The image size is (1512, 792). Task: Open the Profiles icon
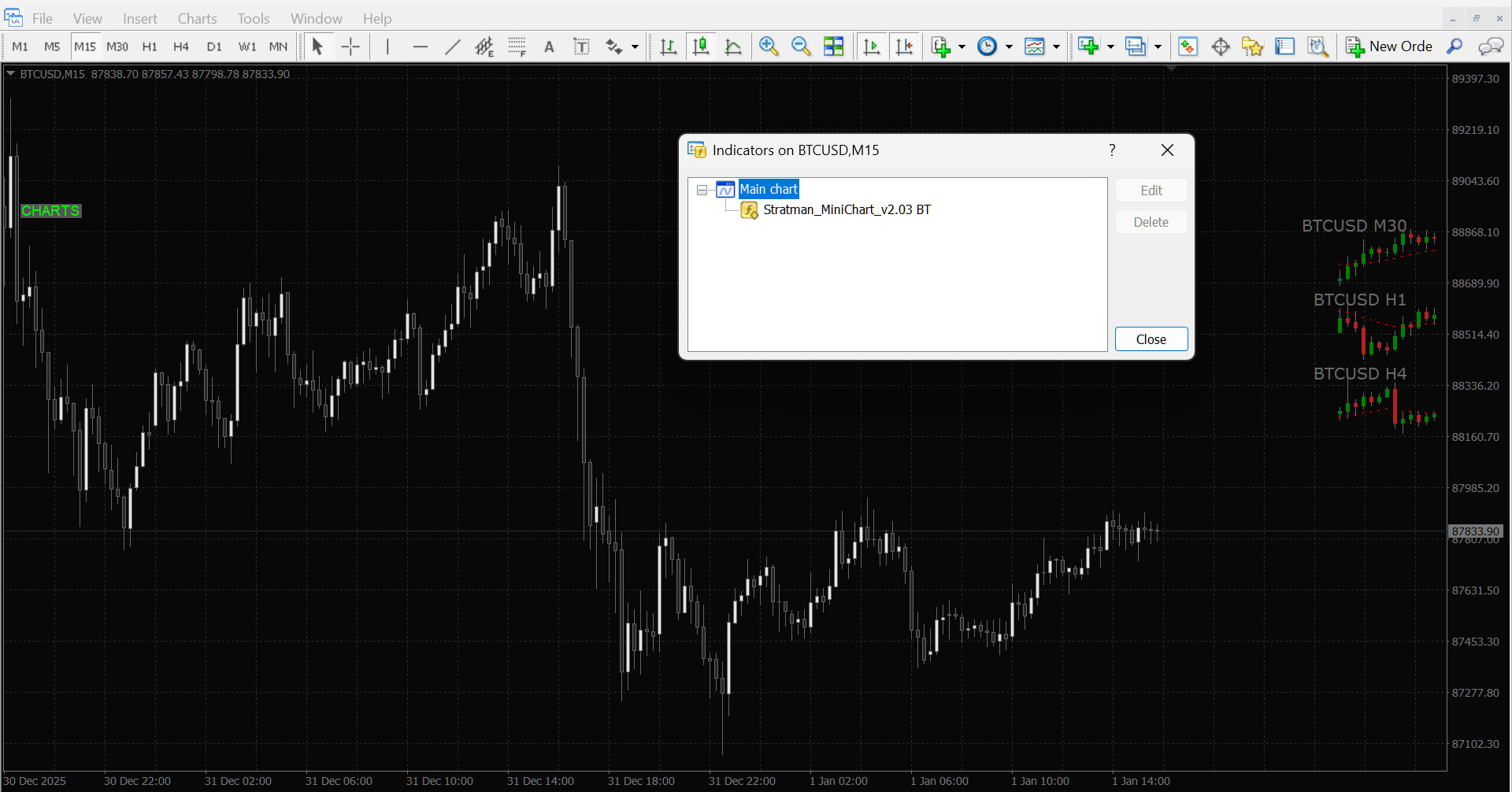coord(1136,46)
